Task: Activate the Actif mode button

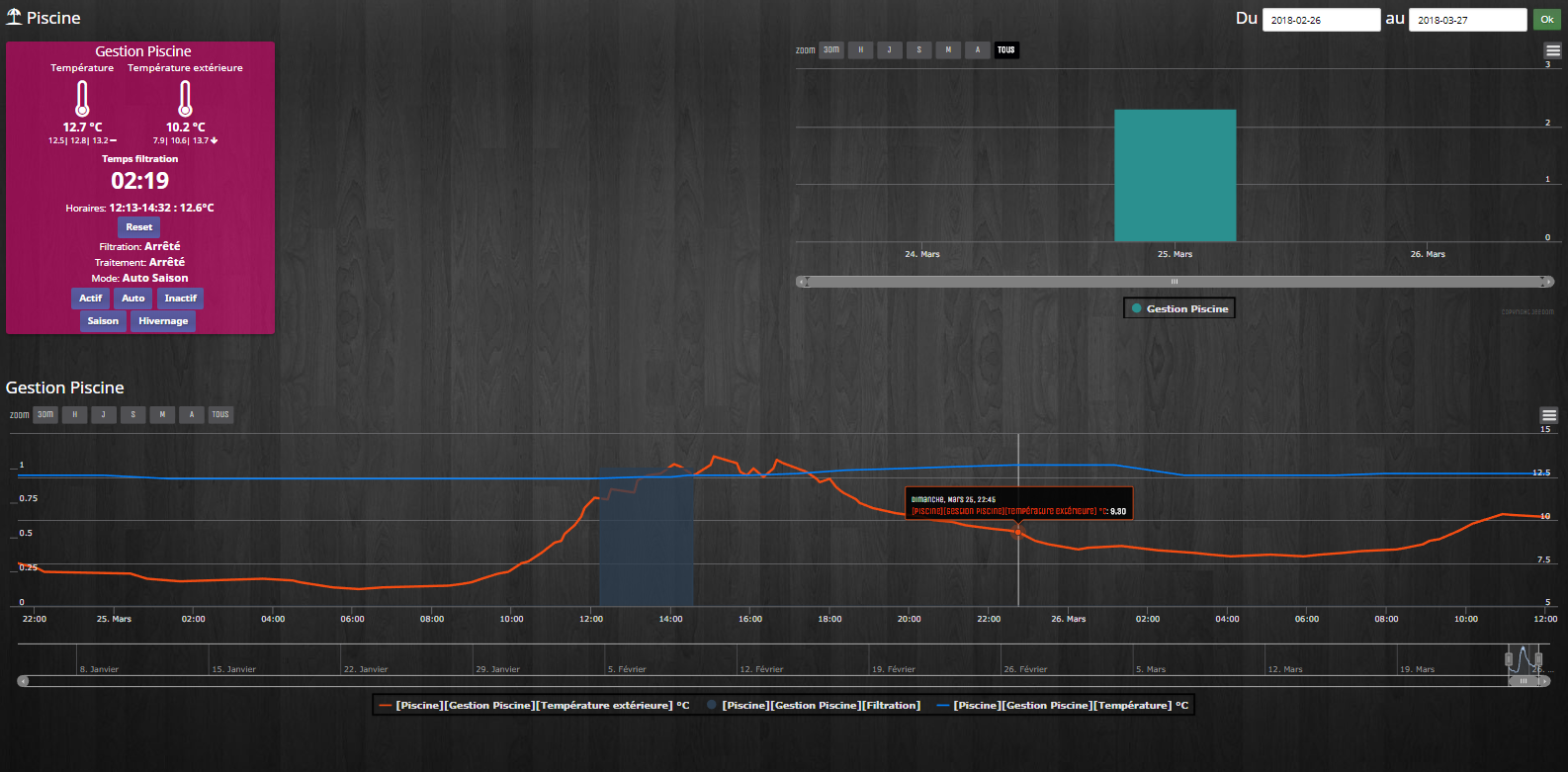Action: pos(91,299)
